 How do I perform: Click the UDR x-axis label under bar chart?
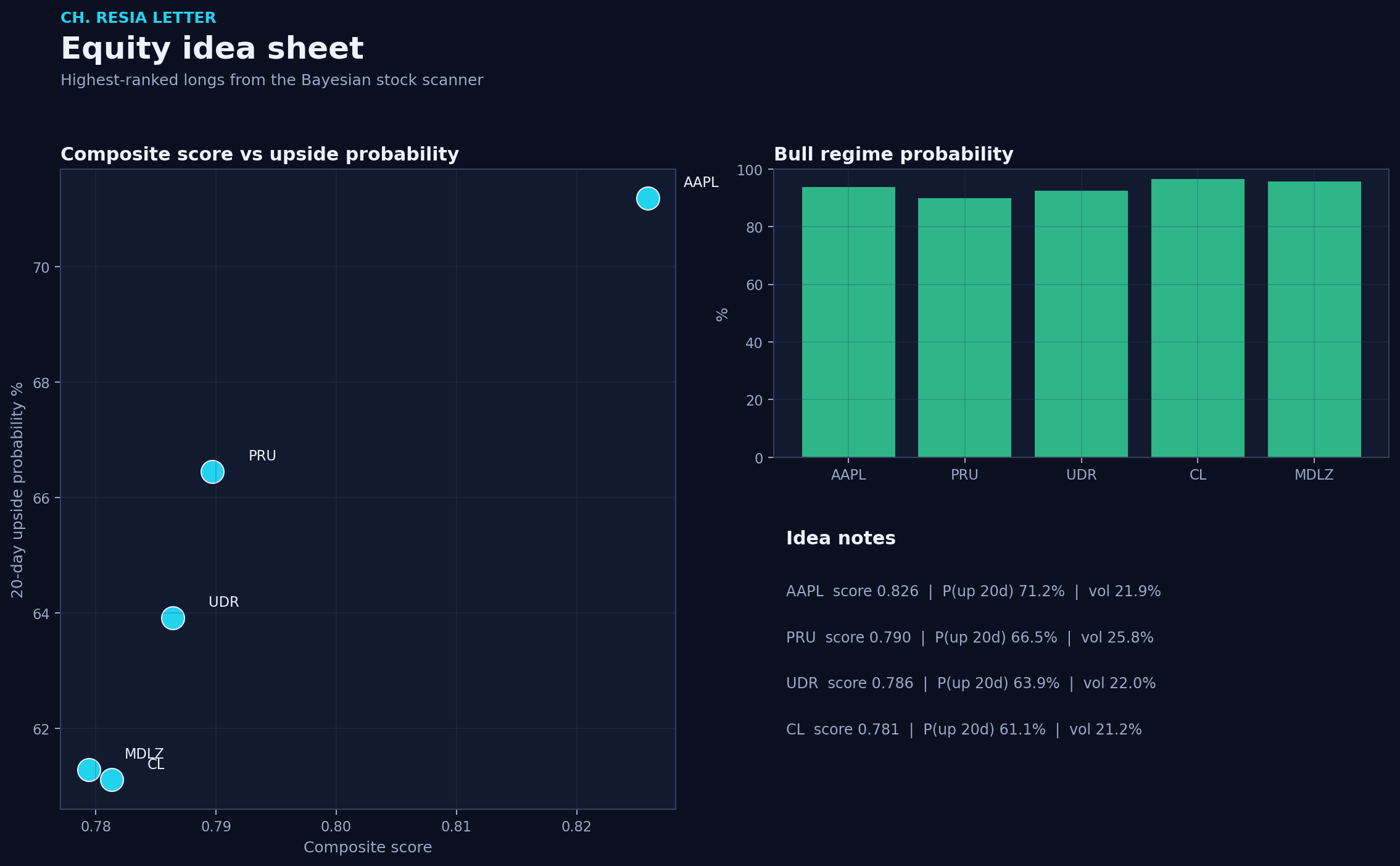pos(1081,475)
